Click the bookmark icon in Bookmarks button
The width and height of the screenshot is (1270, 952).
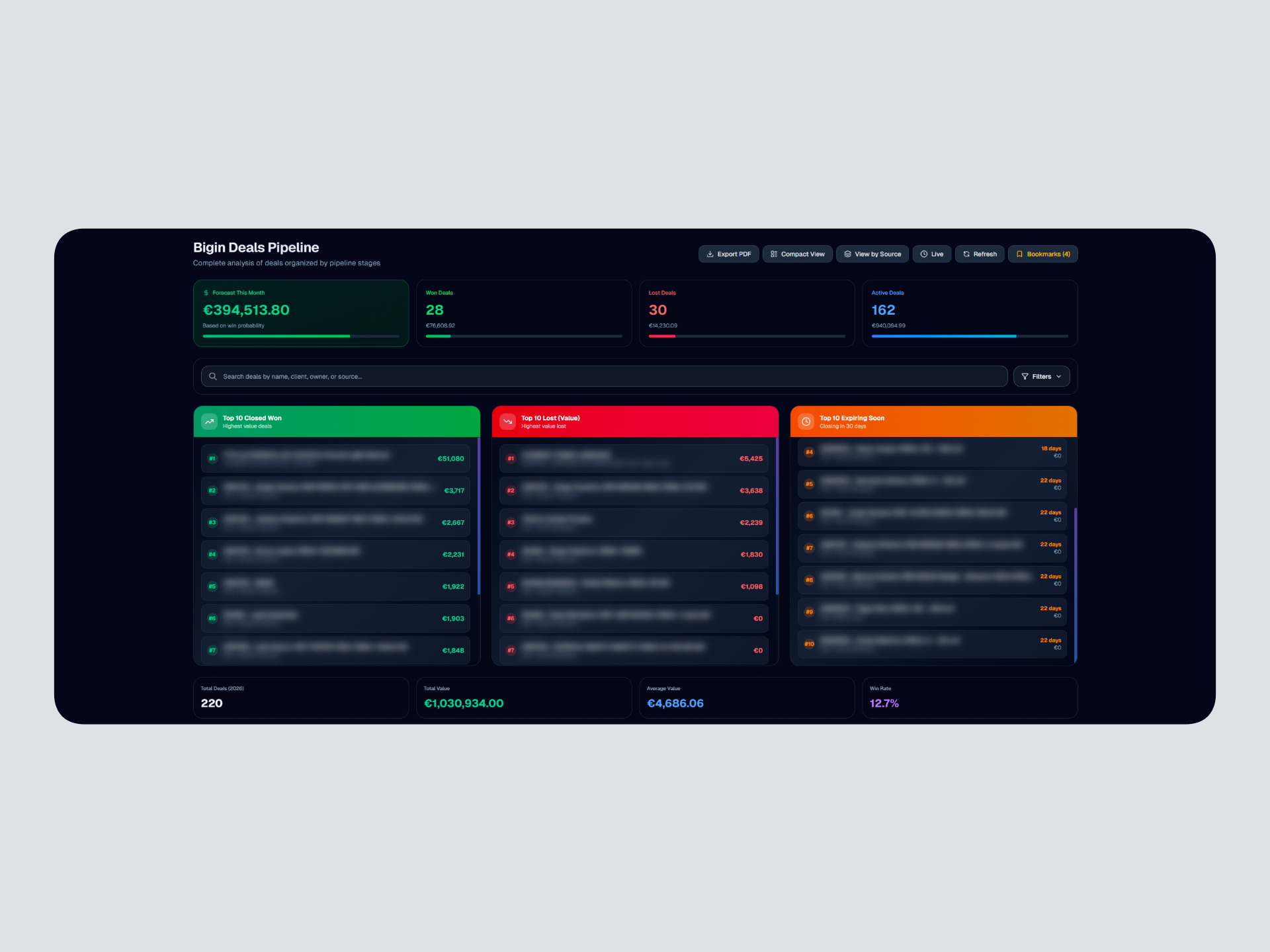click(x=1020, y=254)
